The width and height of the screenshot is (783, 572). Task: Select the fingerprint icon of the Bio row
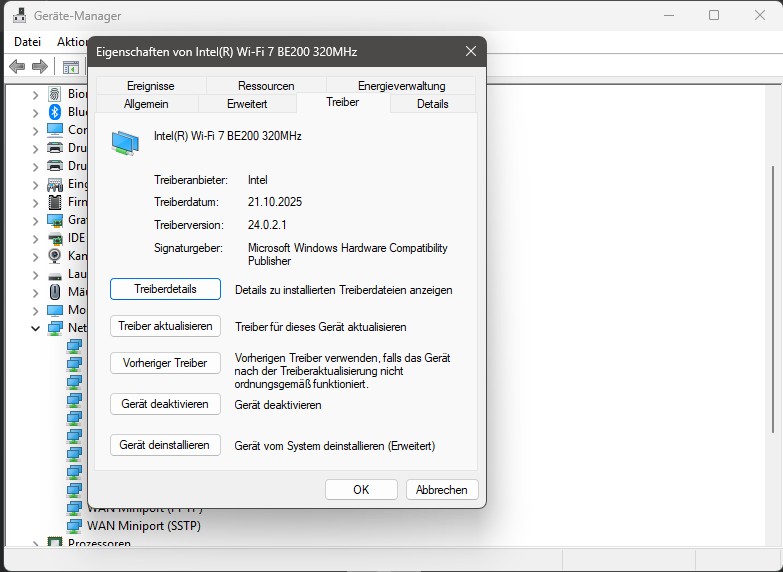coord(54,93)
